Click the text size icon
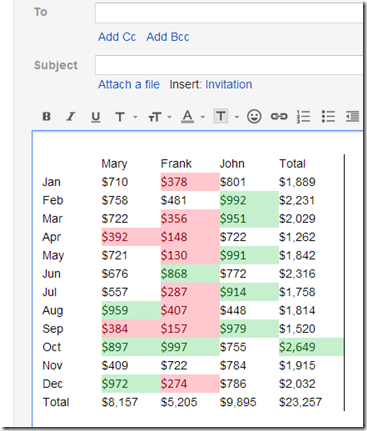The image size is (367, 431). click(155, 117)
